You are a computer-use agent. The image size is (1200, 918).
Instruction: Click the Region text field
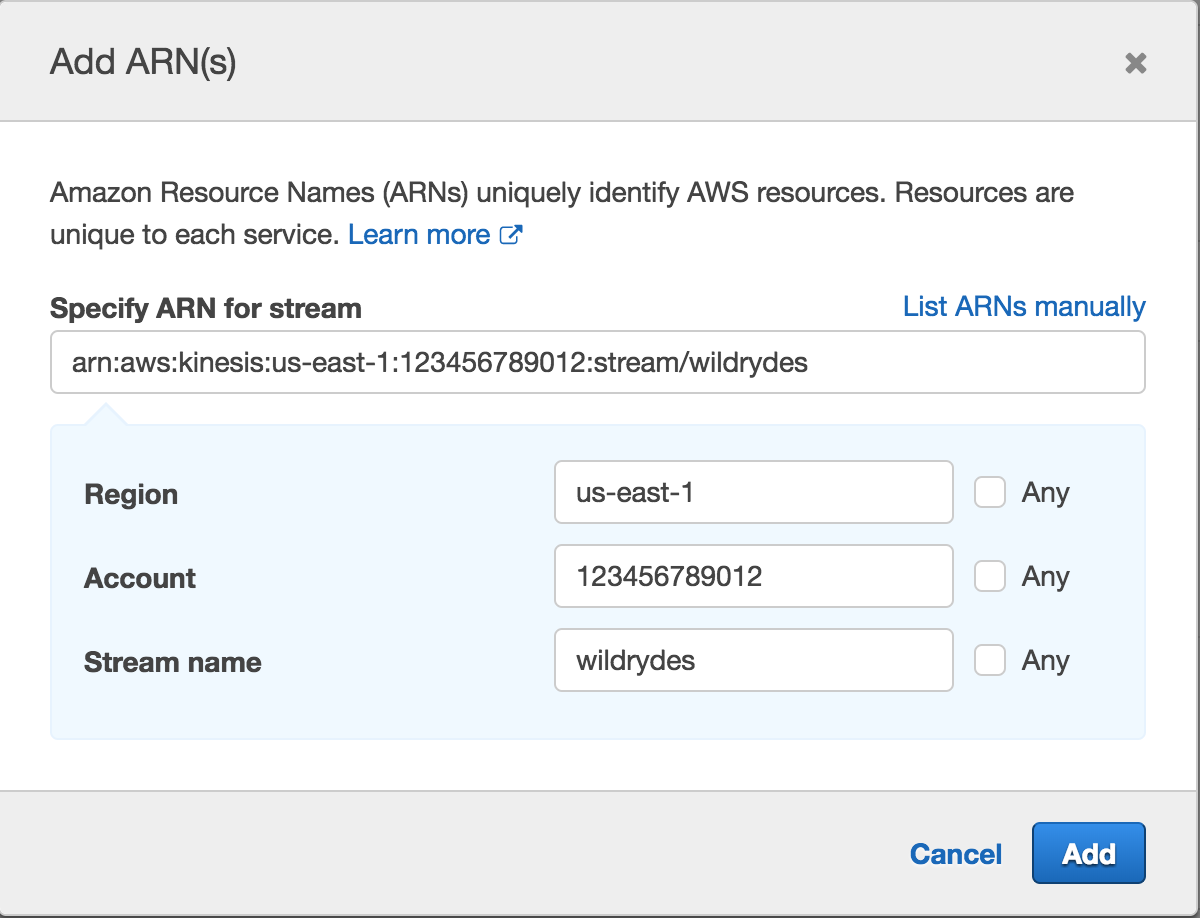(x=753, y=492)
